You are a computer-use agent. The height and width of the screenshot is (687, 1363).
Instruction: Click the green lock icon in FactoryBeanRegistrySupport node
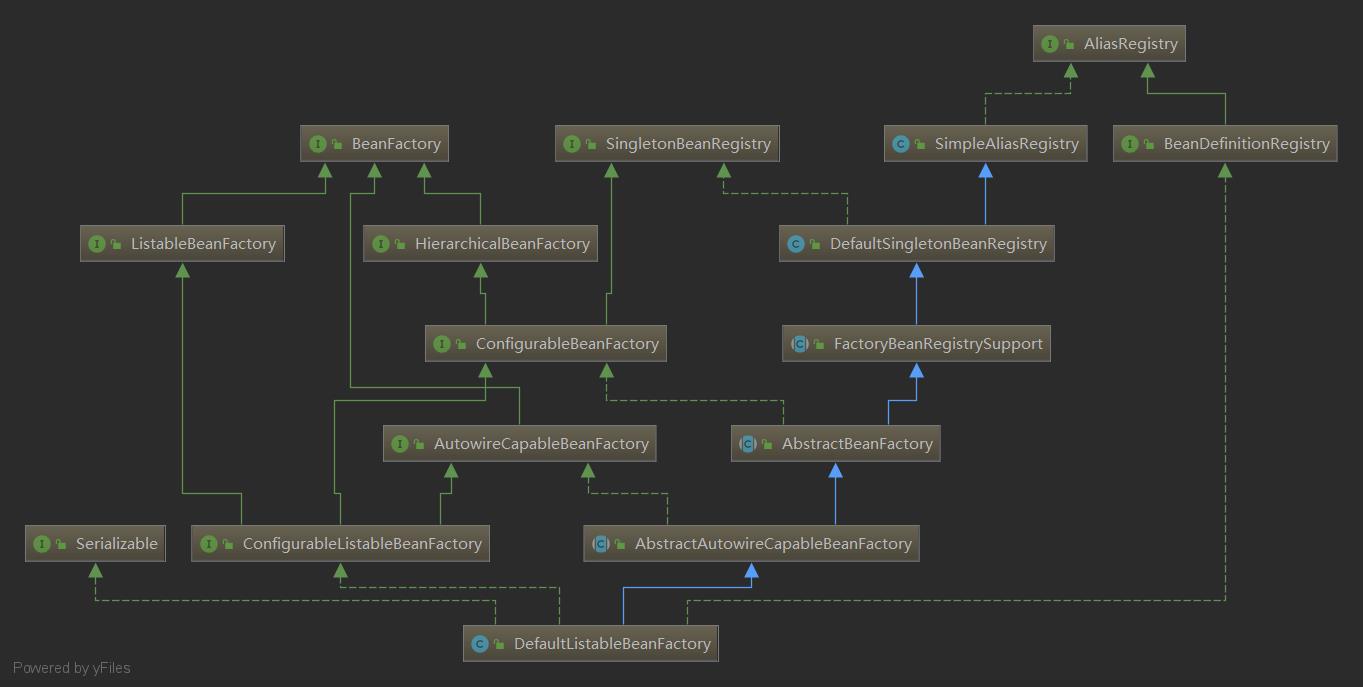click(820, 345)
